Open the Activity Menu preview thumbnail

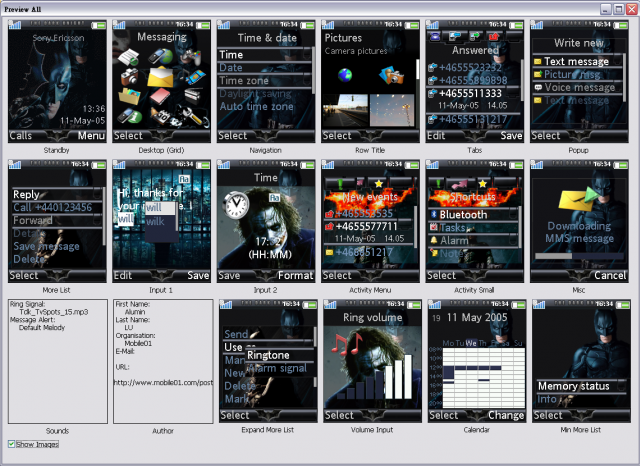coord(371,221)
